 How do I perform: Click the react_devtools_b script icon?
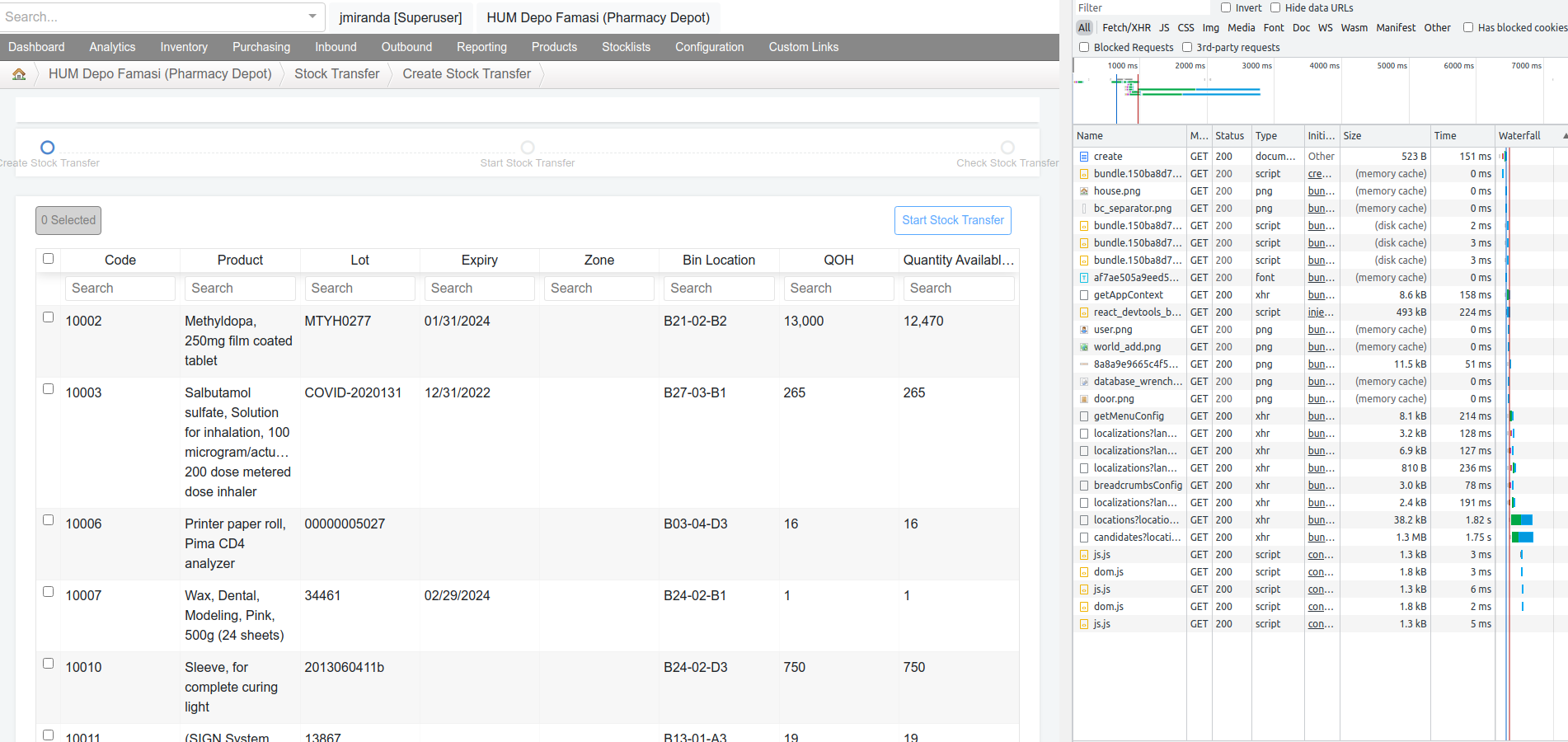point(1084,312)
